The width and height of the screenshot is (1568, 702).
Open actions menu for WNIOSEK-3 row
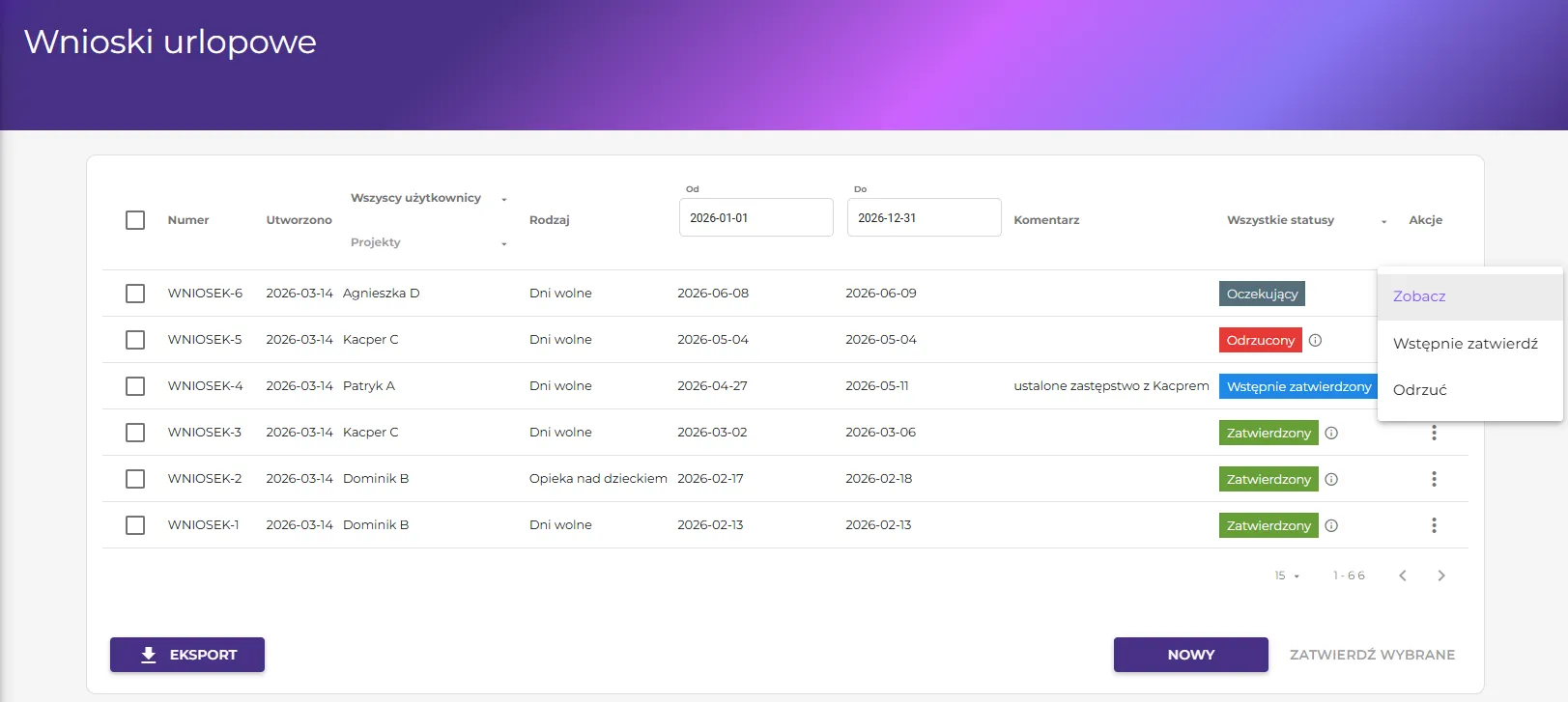(x=1434, y=433)
